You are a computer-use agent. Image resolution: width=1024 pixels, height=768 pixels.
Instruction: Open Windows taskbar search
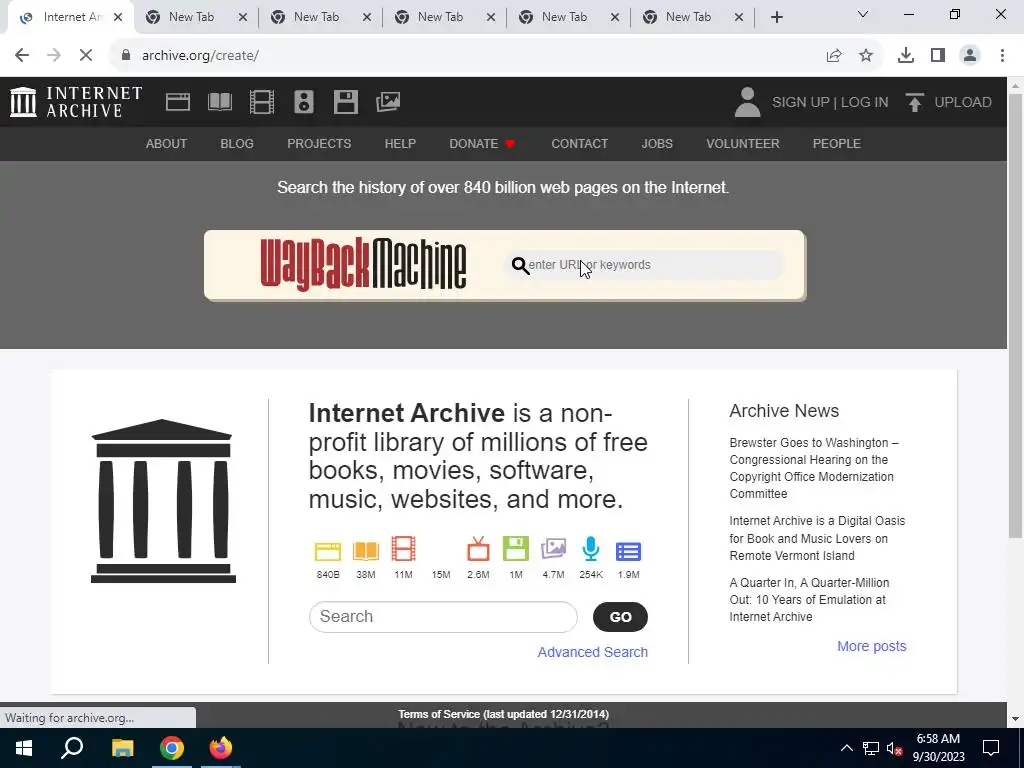[72, 748]
